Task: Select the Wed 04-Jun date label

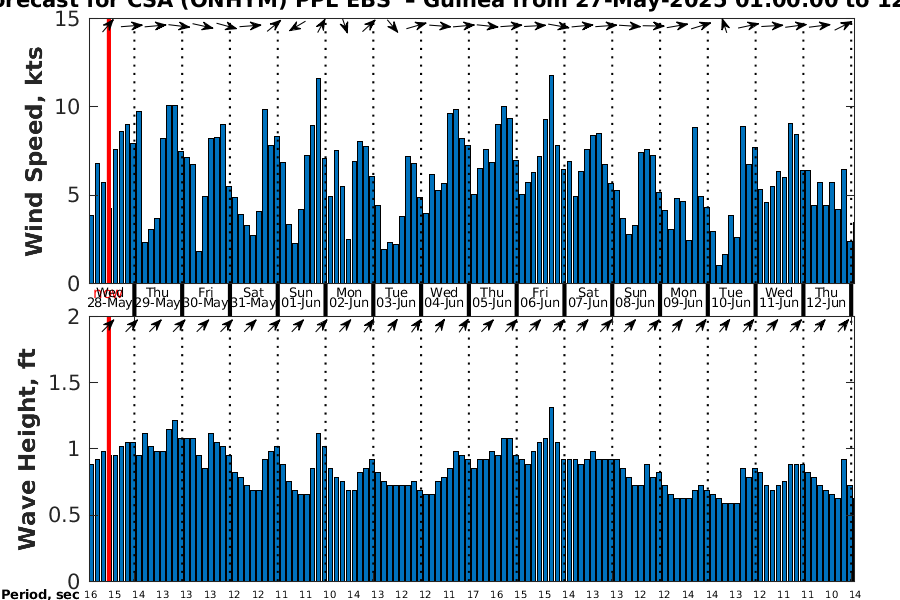Action: 444,297
